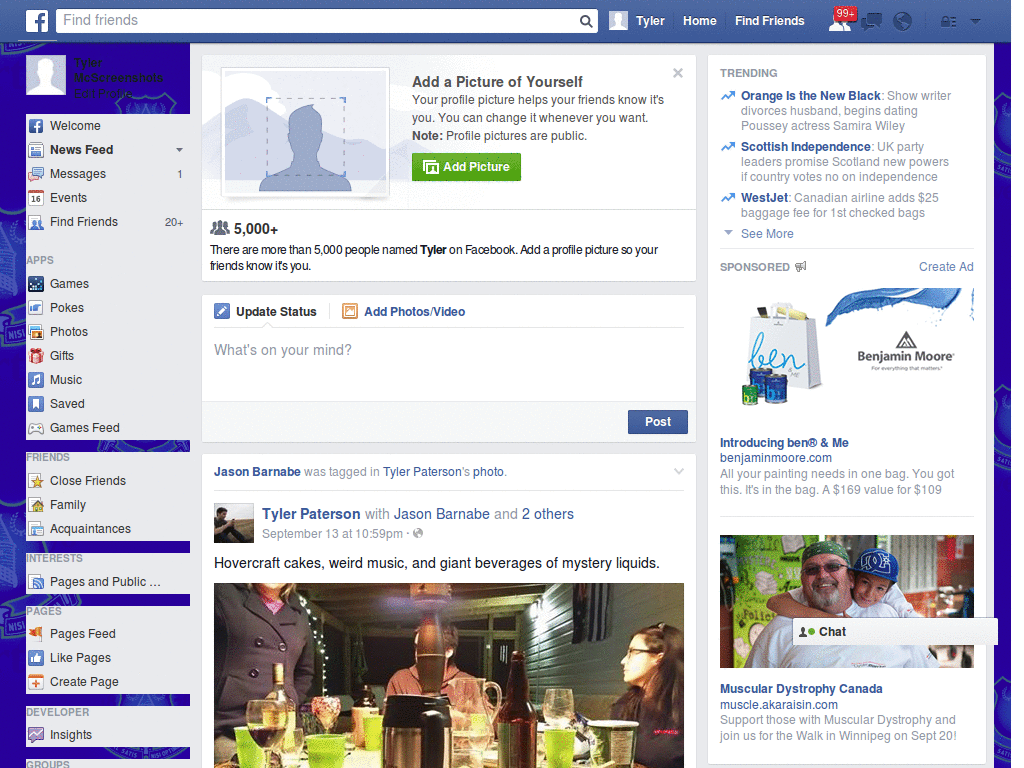Open the post audience globe icon
Screen dimensions: 1024x768
pyautogui.click(x=418, y=534)
